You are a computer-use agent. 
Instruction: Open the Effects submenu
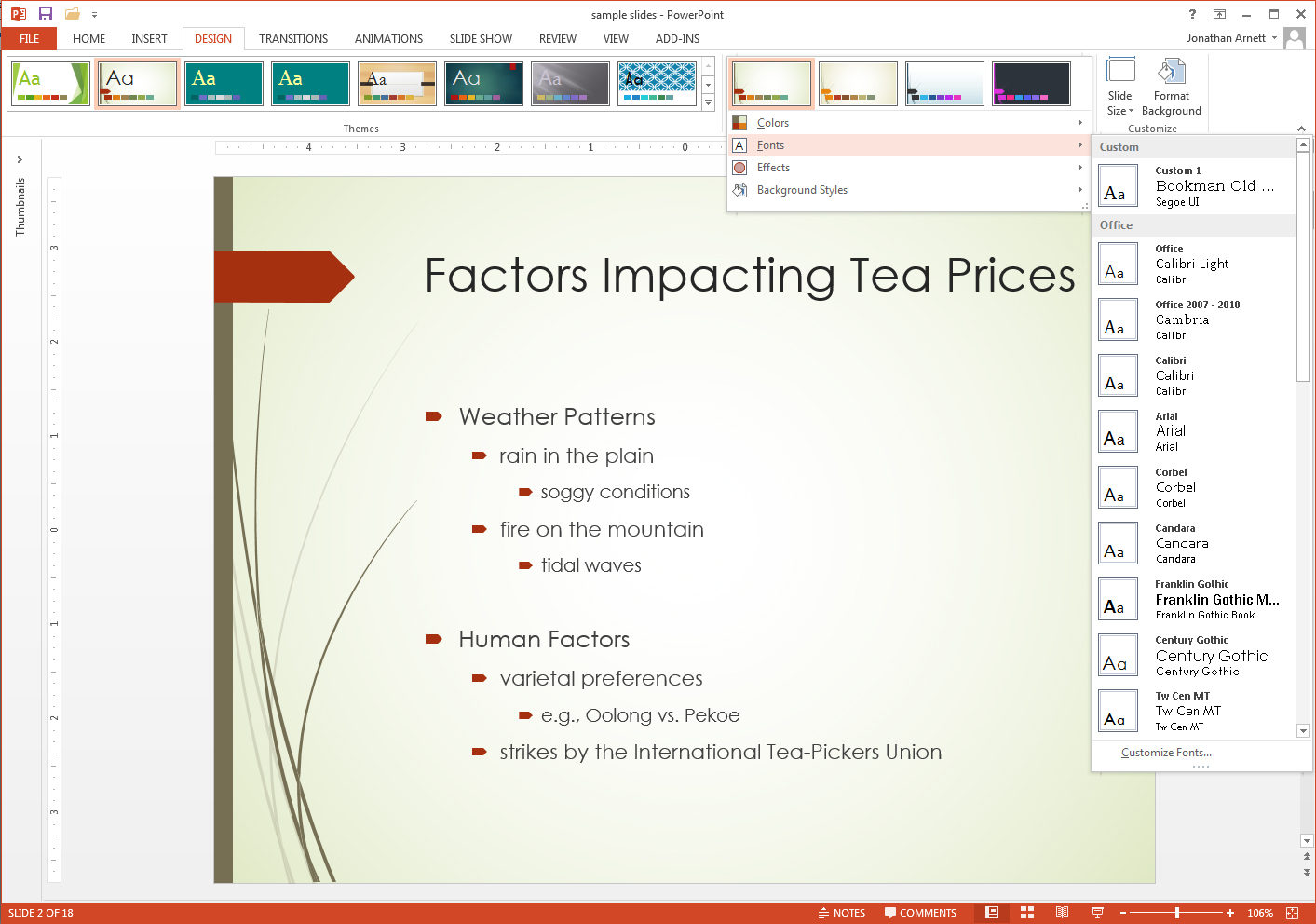pyautogui.click(x=908, y=168)
